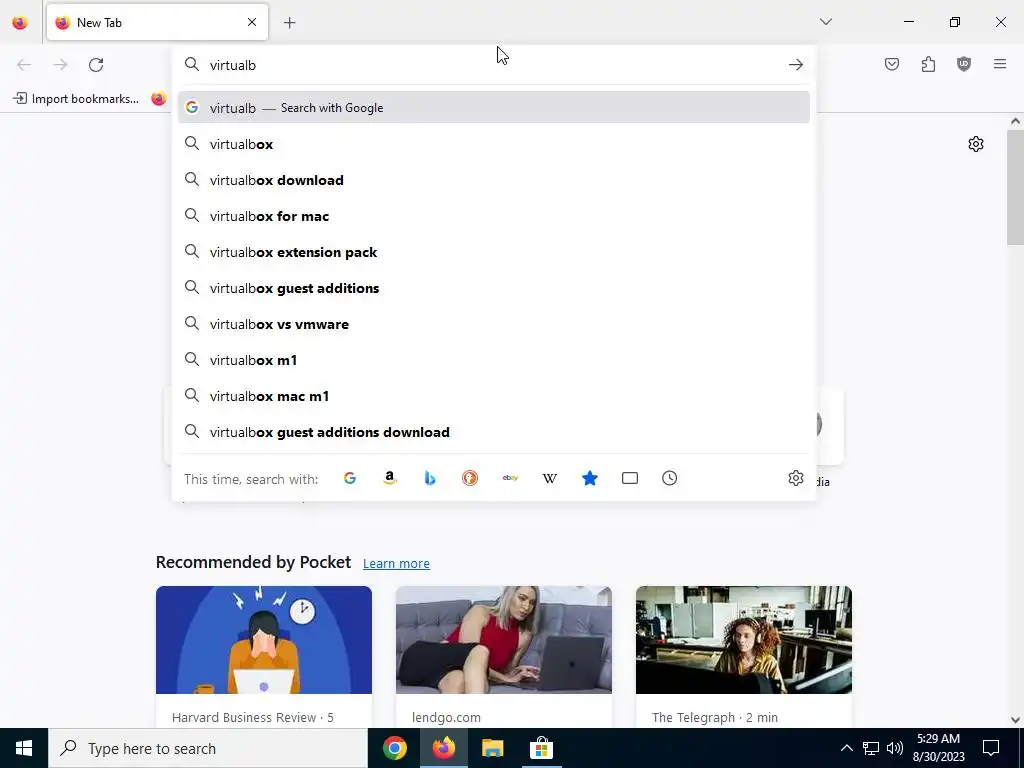Search this time with Google icon
Screen dimensions: 1024x768
point(350,478)
